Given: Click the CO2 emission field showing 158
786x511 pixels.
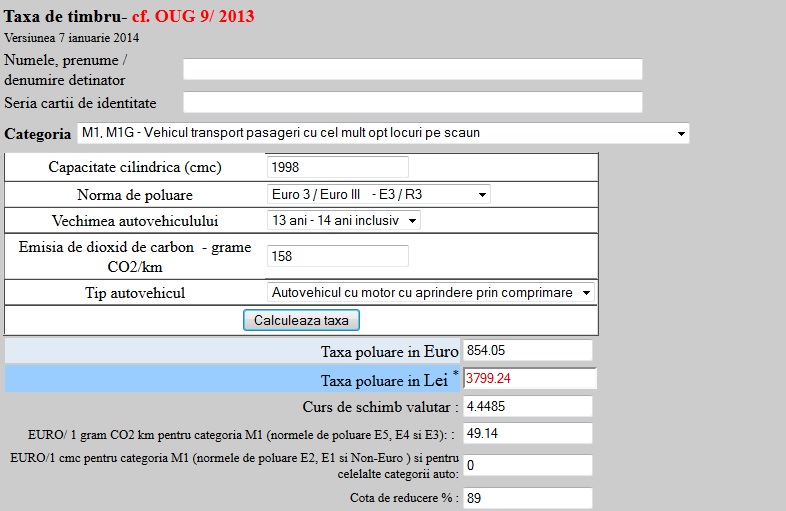Looking at the screenshot, I should [x=338, y=256].
